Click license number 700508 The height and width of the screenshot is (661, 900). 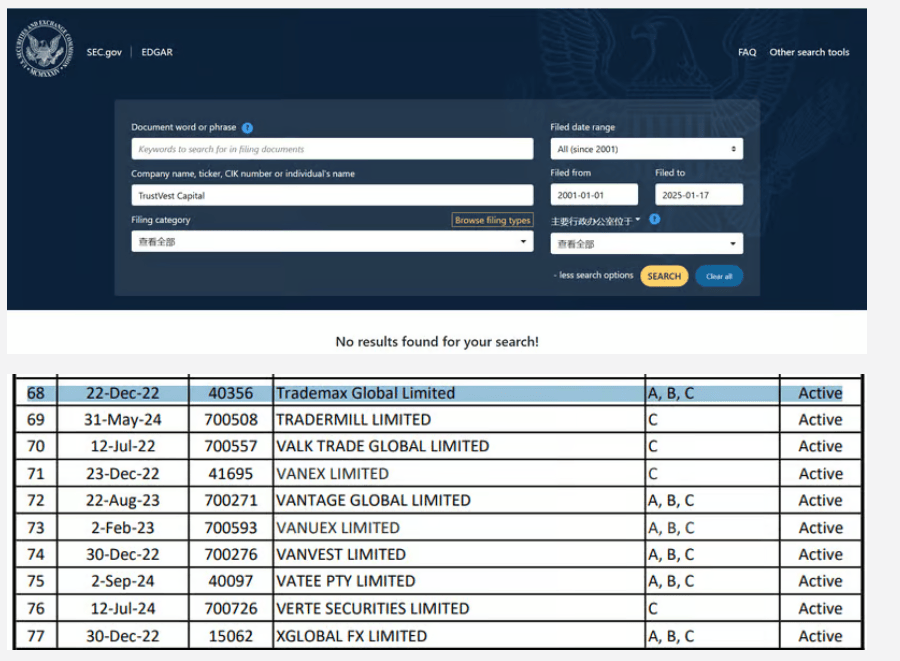point(231,419)
